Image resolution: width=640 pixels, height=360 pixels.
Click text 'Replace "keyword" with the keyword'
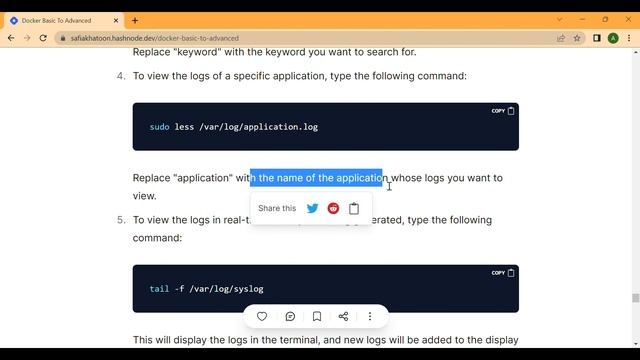[219, 52]
